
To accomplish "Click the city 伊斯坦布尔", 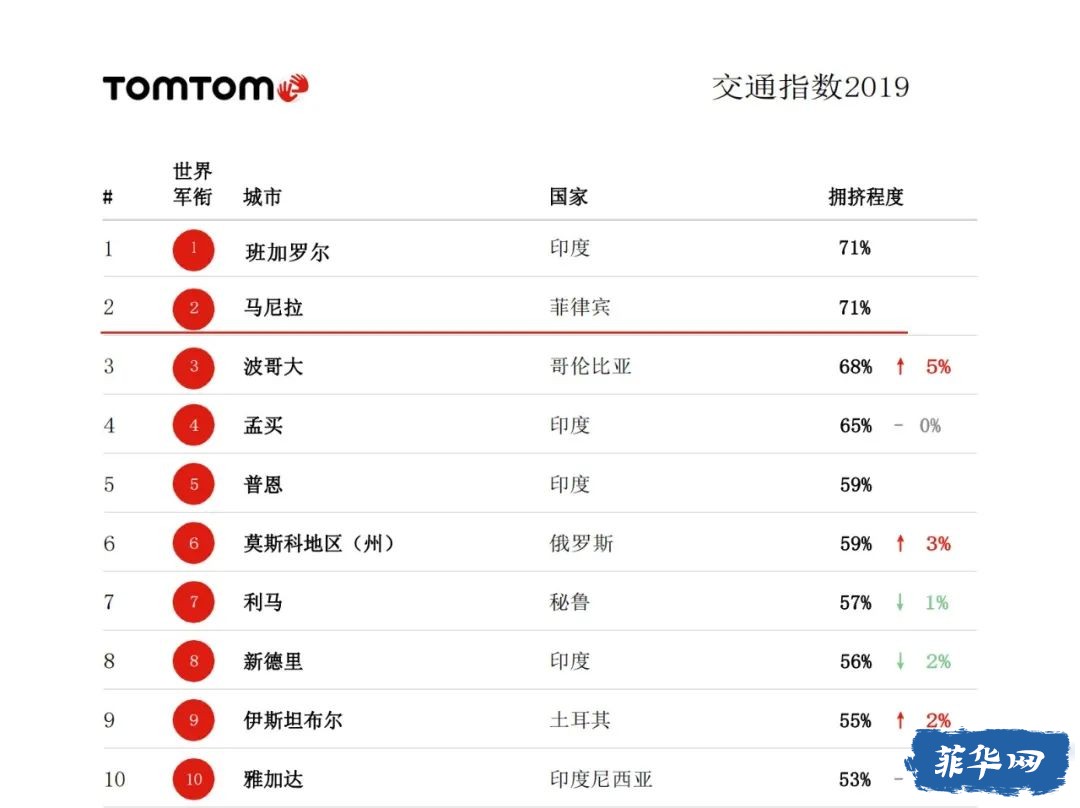I will coord(293,721).
